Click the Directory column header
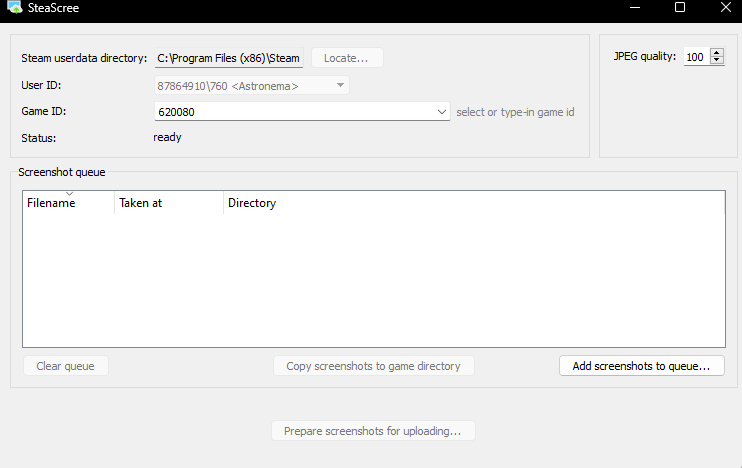Viewport: 742px width, 468px height. coord(252,203)
